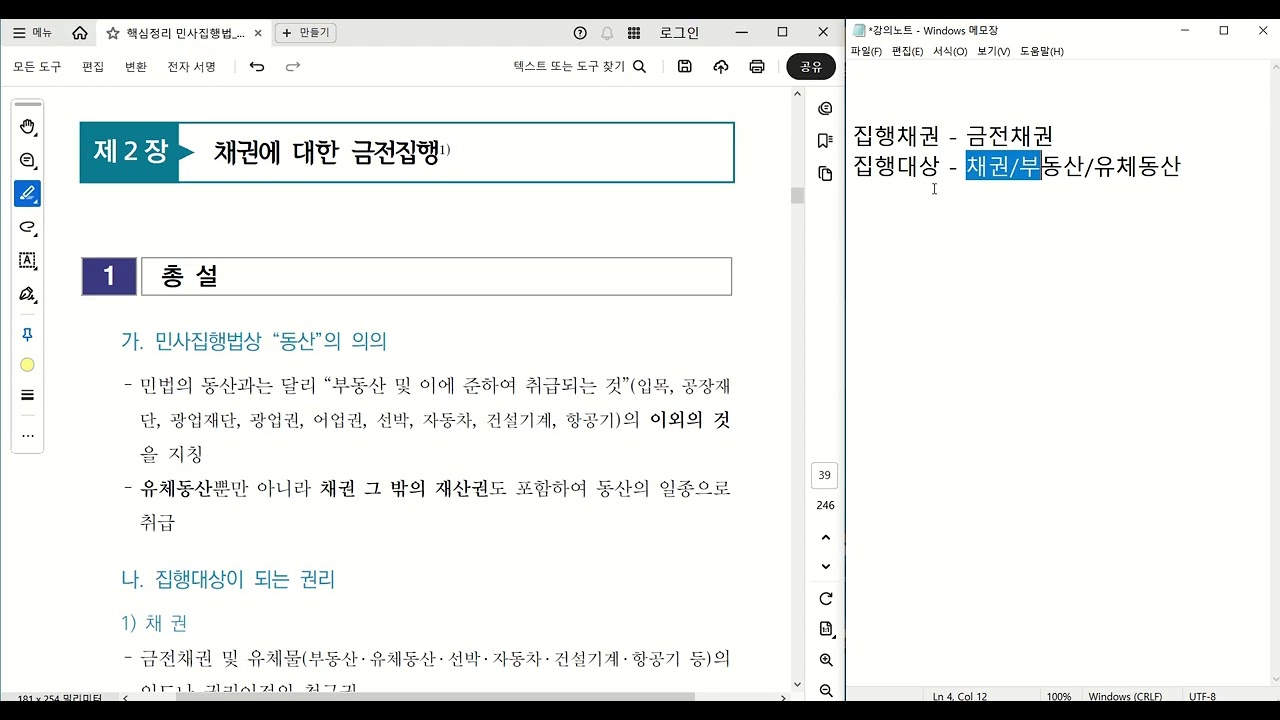
Task: Open the 보기(V) menu in Notepad
Action: pyautogui.click(x=994, y=51)
